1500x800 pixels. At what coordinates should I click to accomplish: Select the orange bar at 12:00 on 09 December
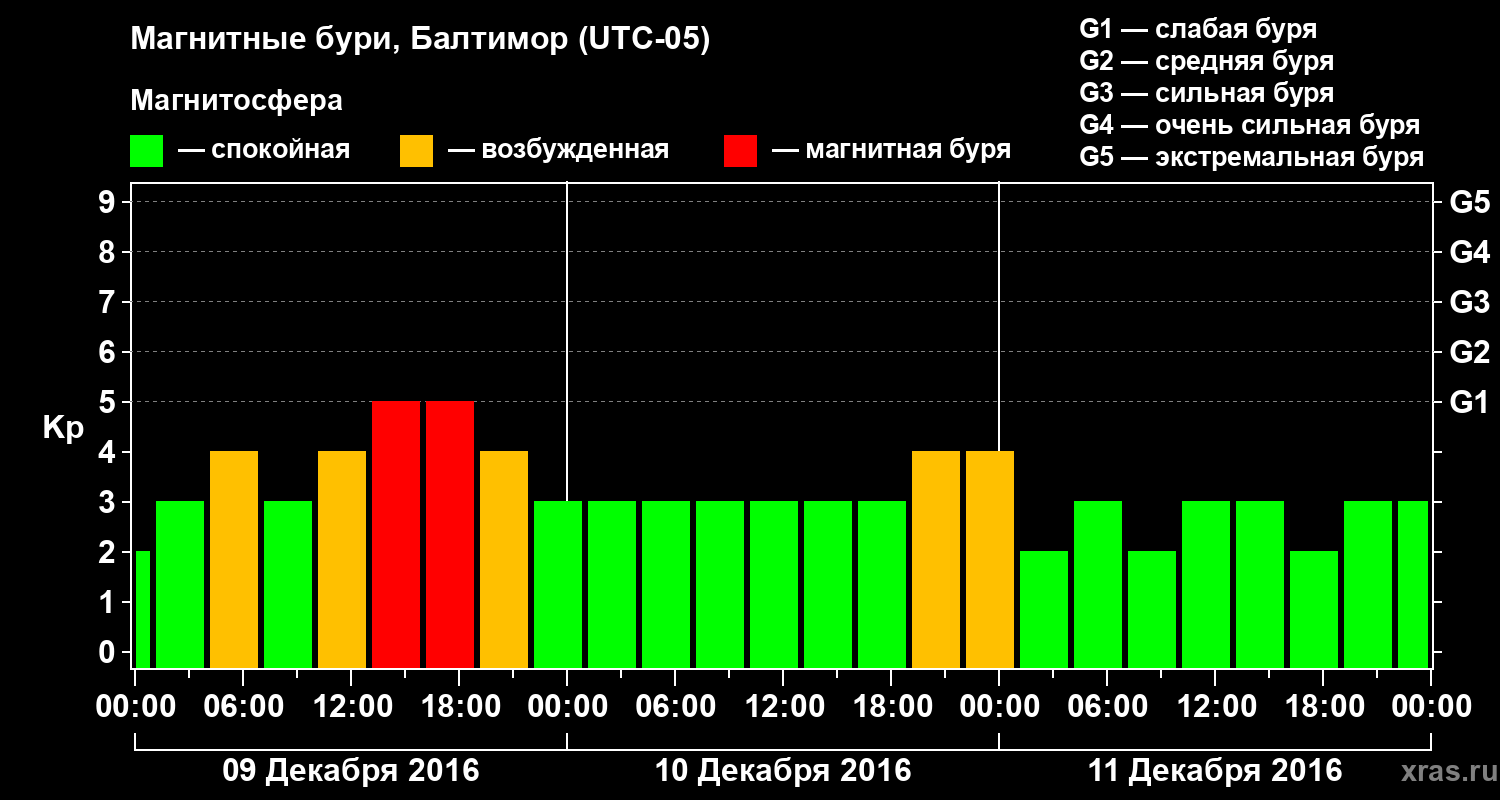pyautogui.click(x=342, y=560)
